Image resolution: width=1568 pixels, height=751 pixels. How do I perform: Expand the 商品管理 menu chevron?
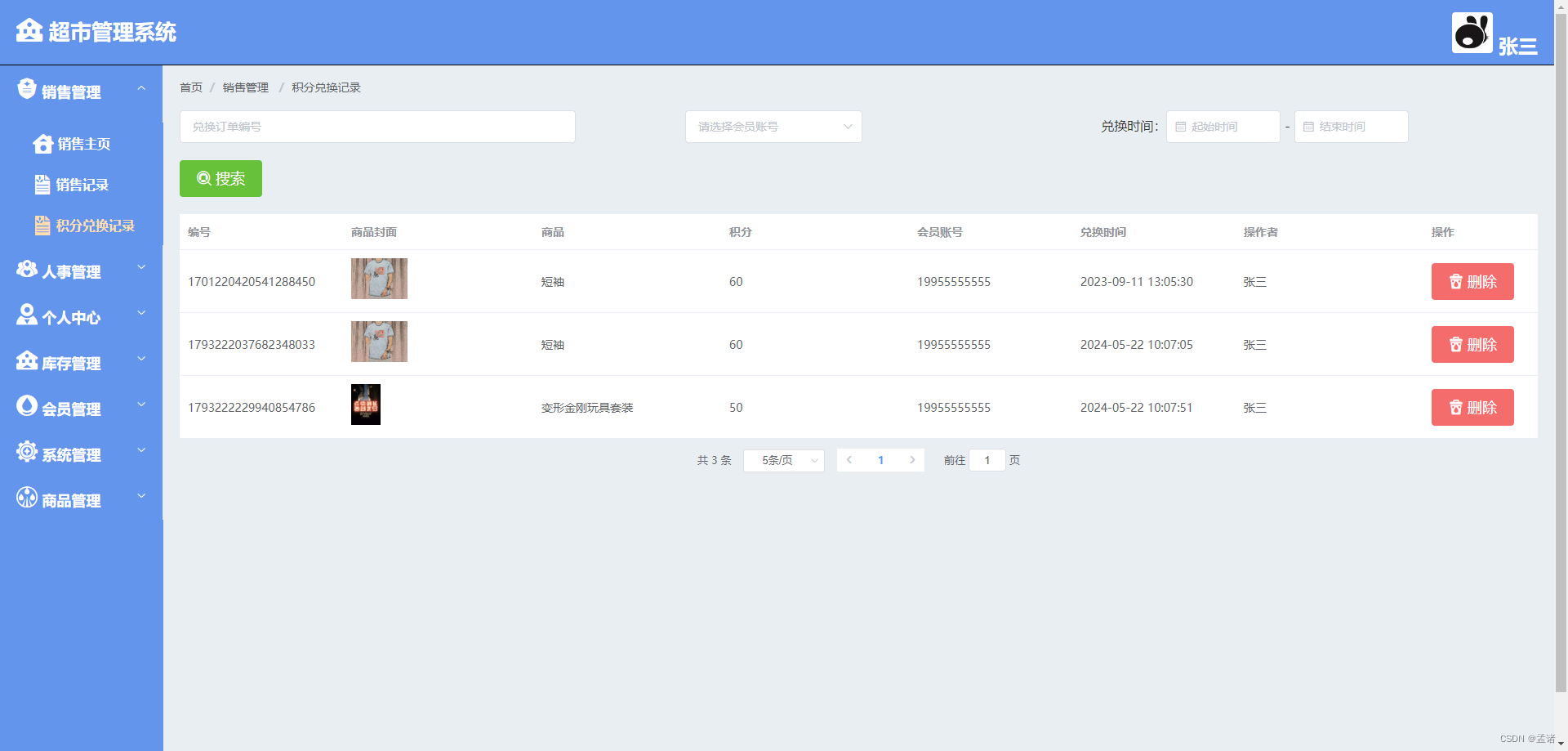(x=141, y=496)
